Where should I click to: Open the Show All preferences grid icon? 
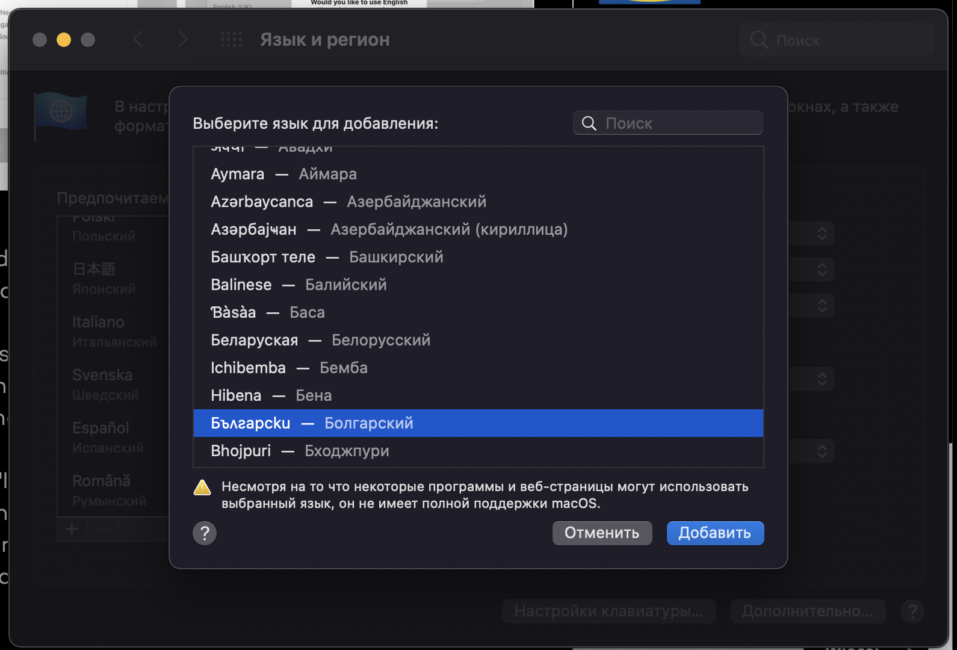pyautogui.click(x=231, y=40)
